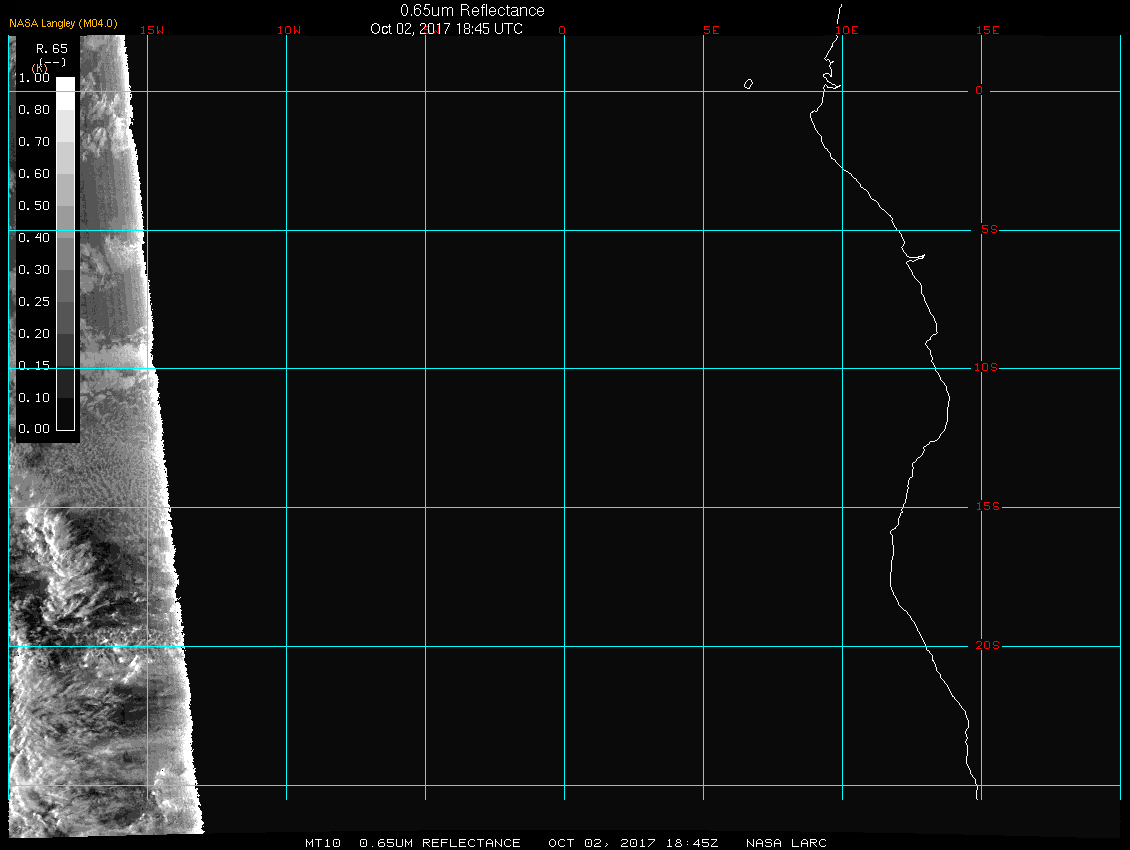Click the 10E longitude label
Viewport: 1130px width, 850px height.
[846, 30]
